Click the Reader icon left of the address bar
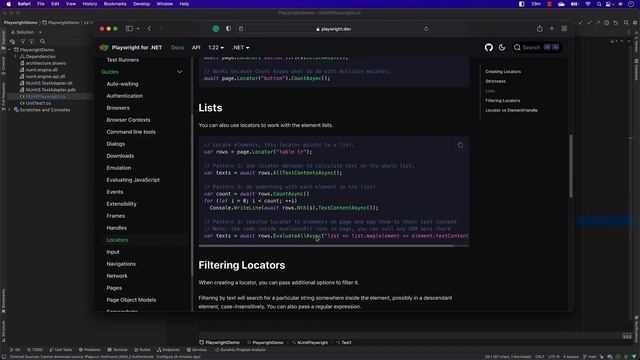Image resolution: width=640 pixels, height=360 pixels. [241, 29]
